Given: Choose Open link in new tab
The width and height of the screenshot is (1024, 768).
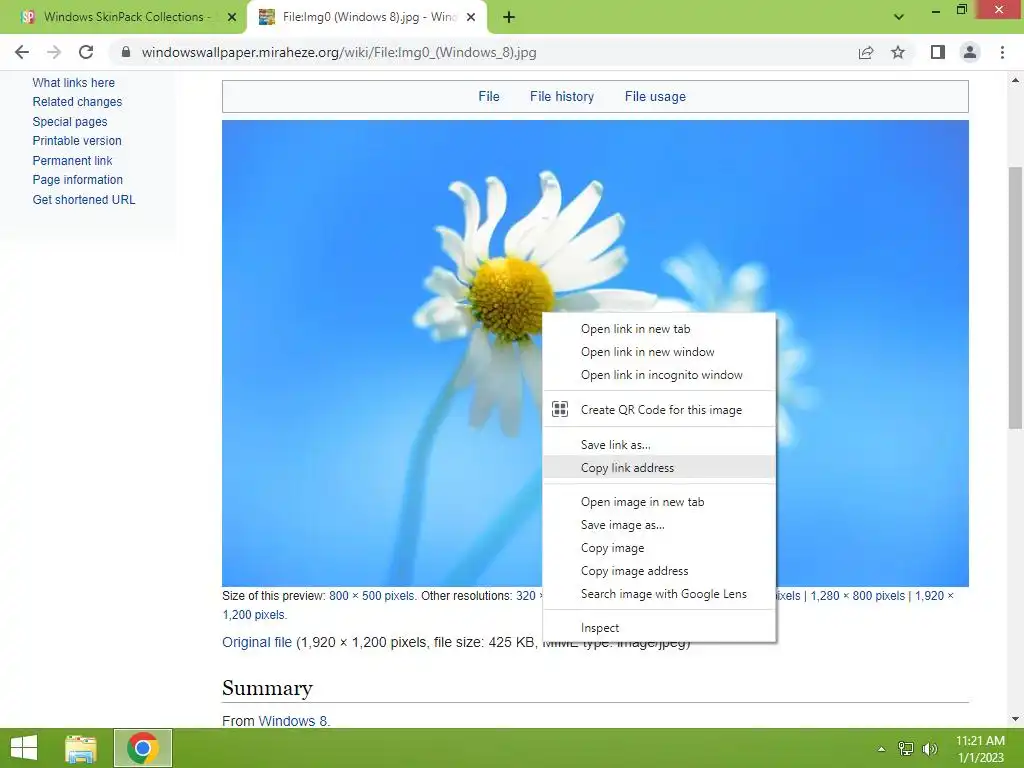Looking at the screenshot, I should click(x=659, y=329).
